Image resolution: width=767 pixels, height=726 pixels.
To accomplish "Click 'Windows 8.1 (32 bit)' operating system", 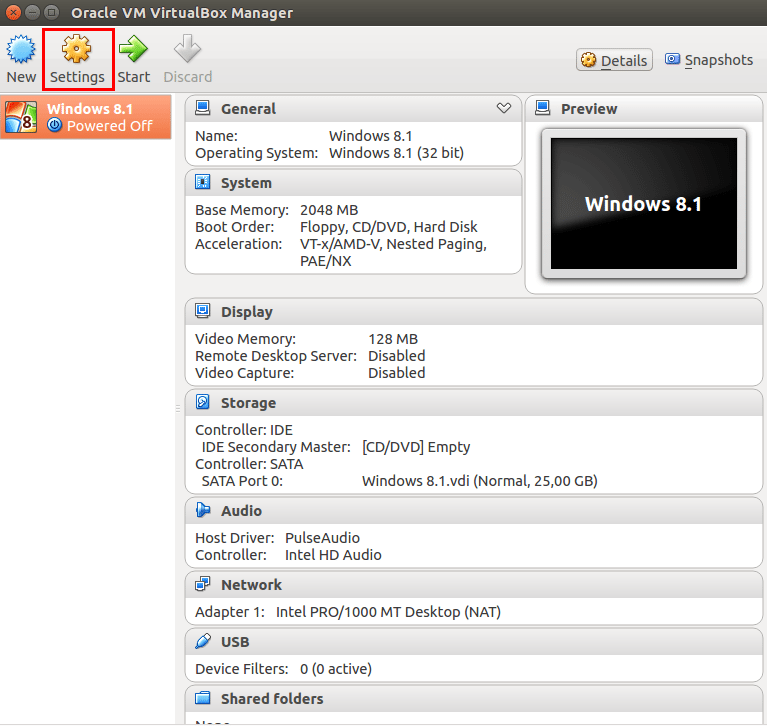I will pos(396,153).
